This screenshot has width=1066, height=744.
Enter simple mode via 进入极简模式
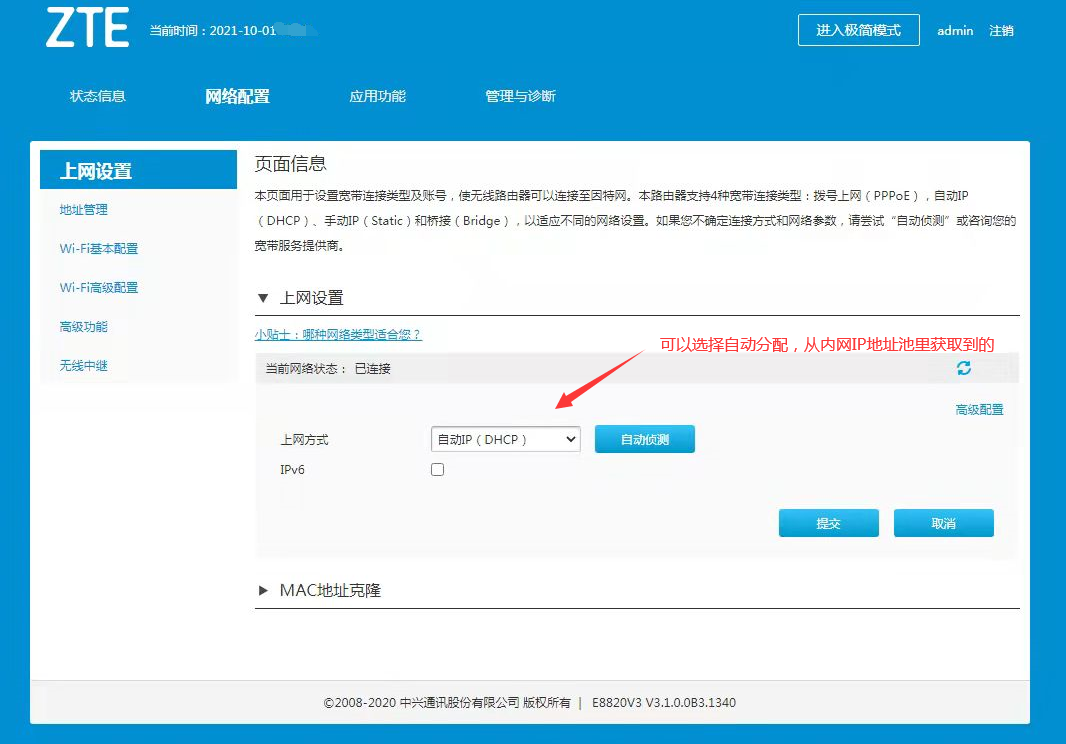858,30
